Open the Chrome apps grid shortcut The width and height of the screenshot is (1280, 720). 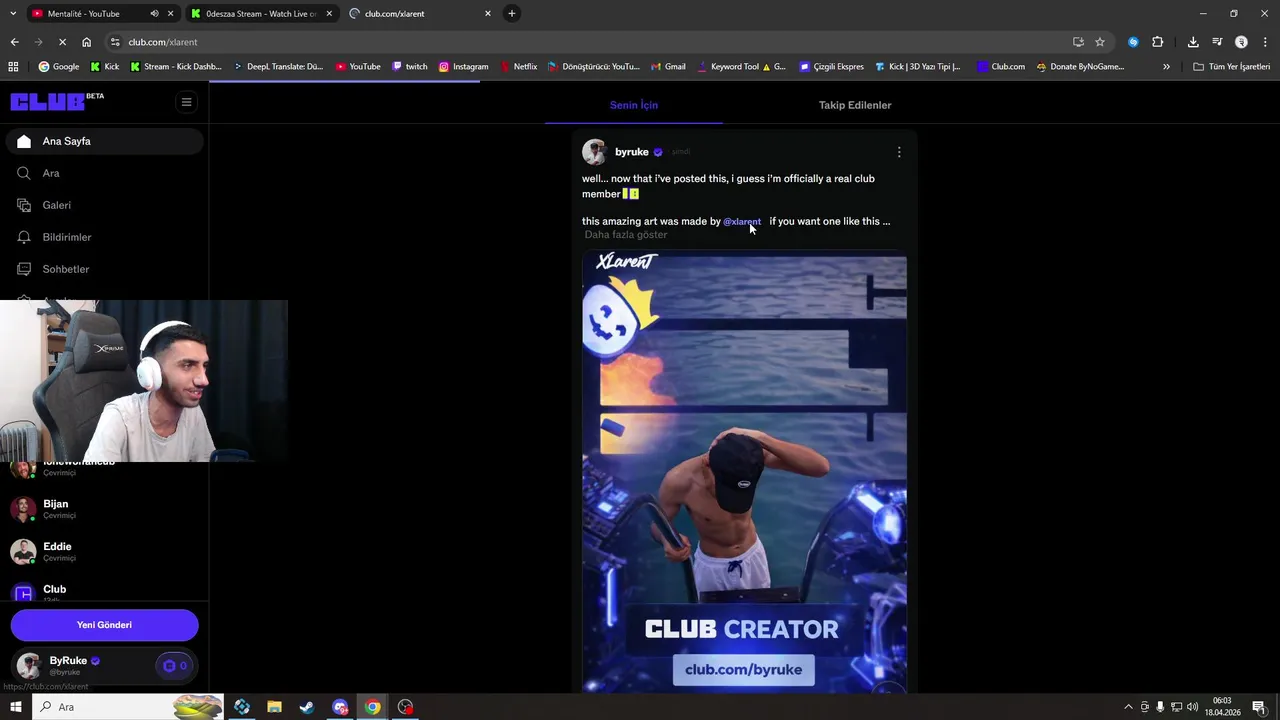tap(13, 67)
